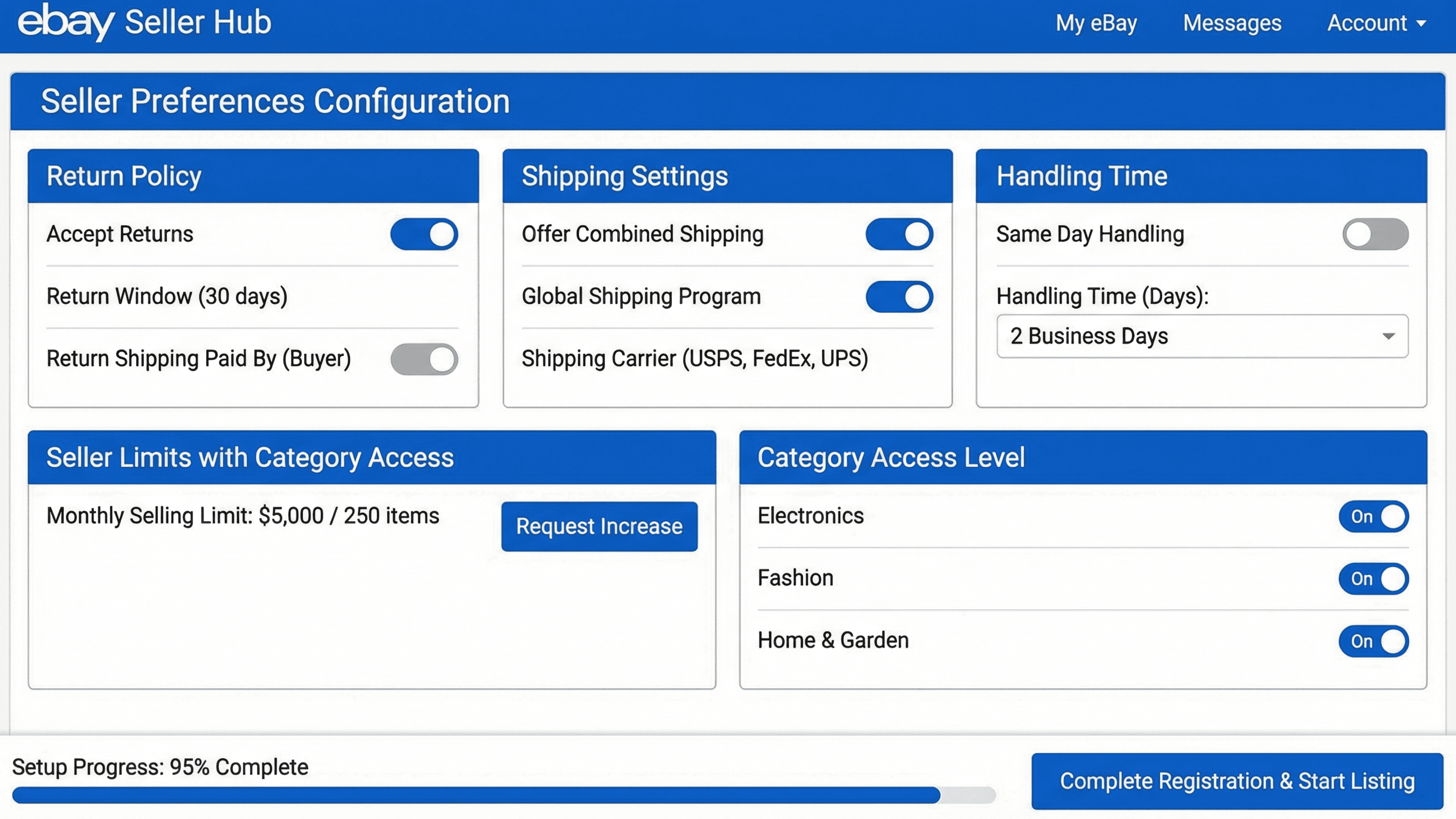The image size is (1456, 819).
Task: Select Shipping Carrier (USPS, FedEx, UPS) row
Action: 695,359
